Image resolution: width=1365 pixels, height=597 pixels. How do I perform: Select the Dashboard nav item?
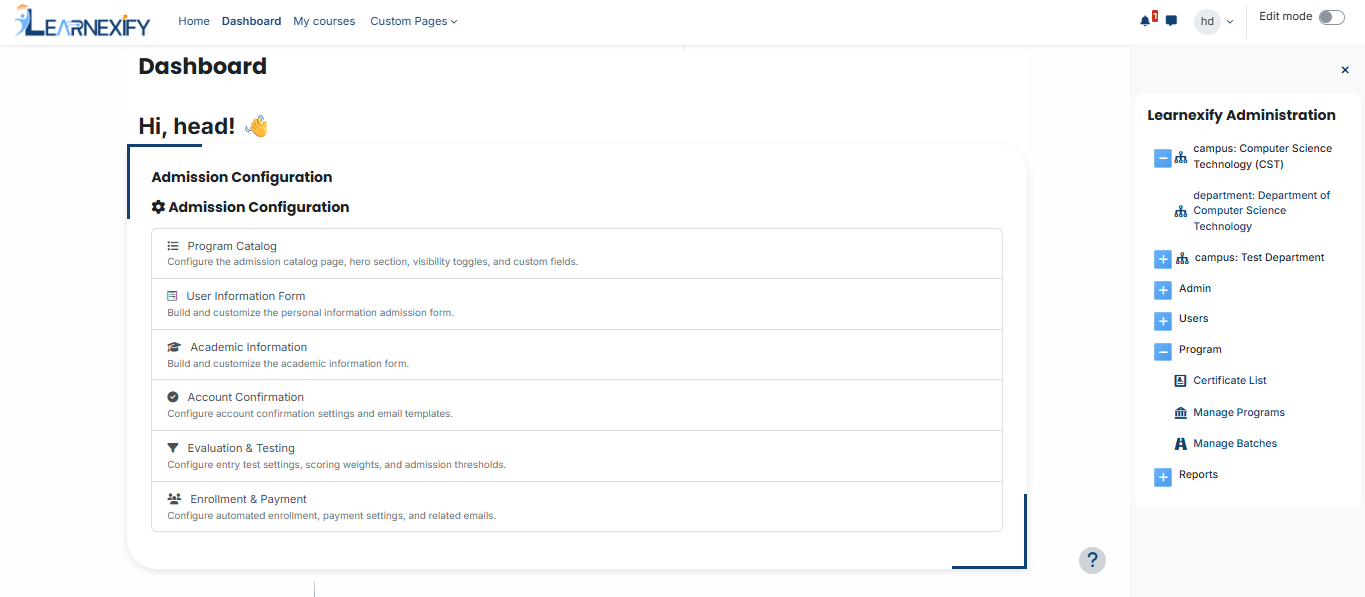click(x=252, y=21)
